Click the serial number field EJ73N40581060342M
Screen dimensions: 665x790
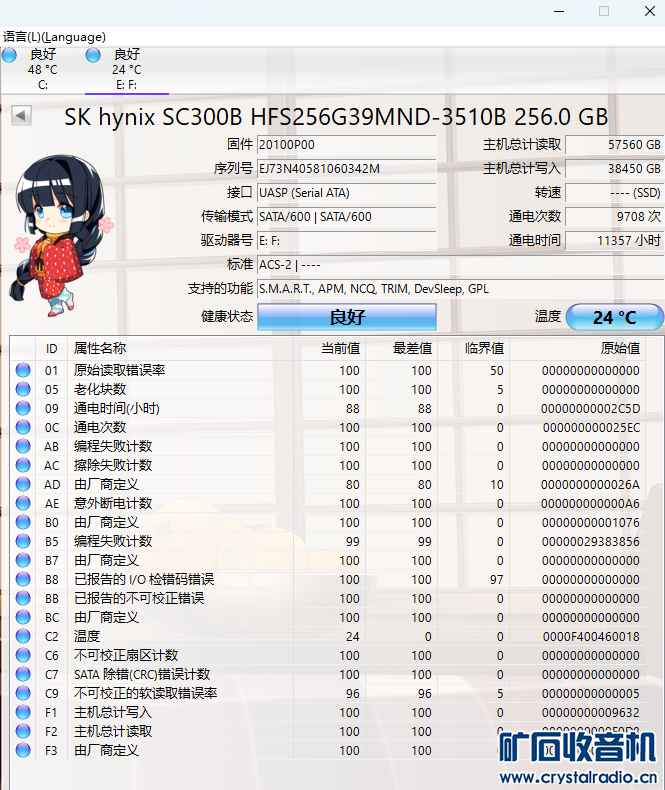[x=347, y=168]
